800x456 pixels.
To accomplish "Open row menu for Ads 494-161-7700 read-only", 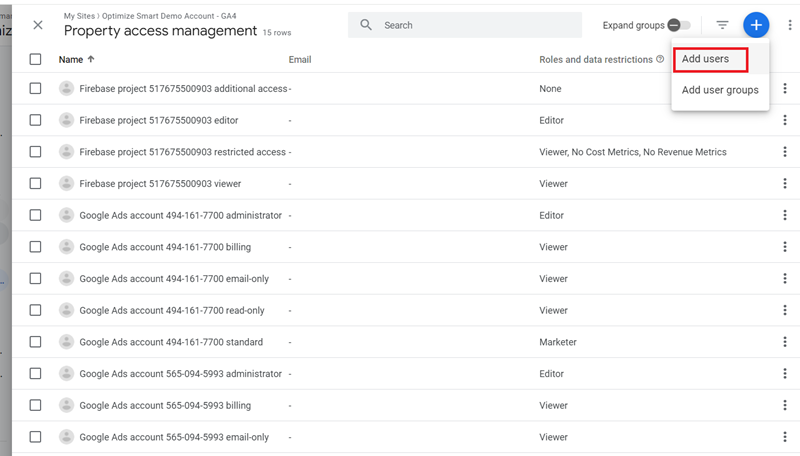I will click(785, 310).
